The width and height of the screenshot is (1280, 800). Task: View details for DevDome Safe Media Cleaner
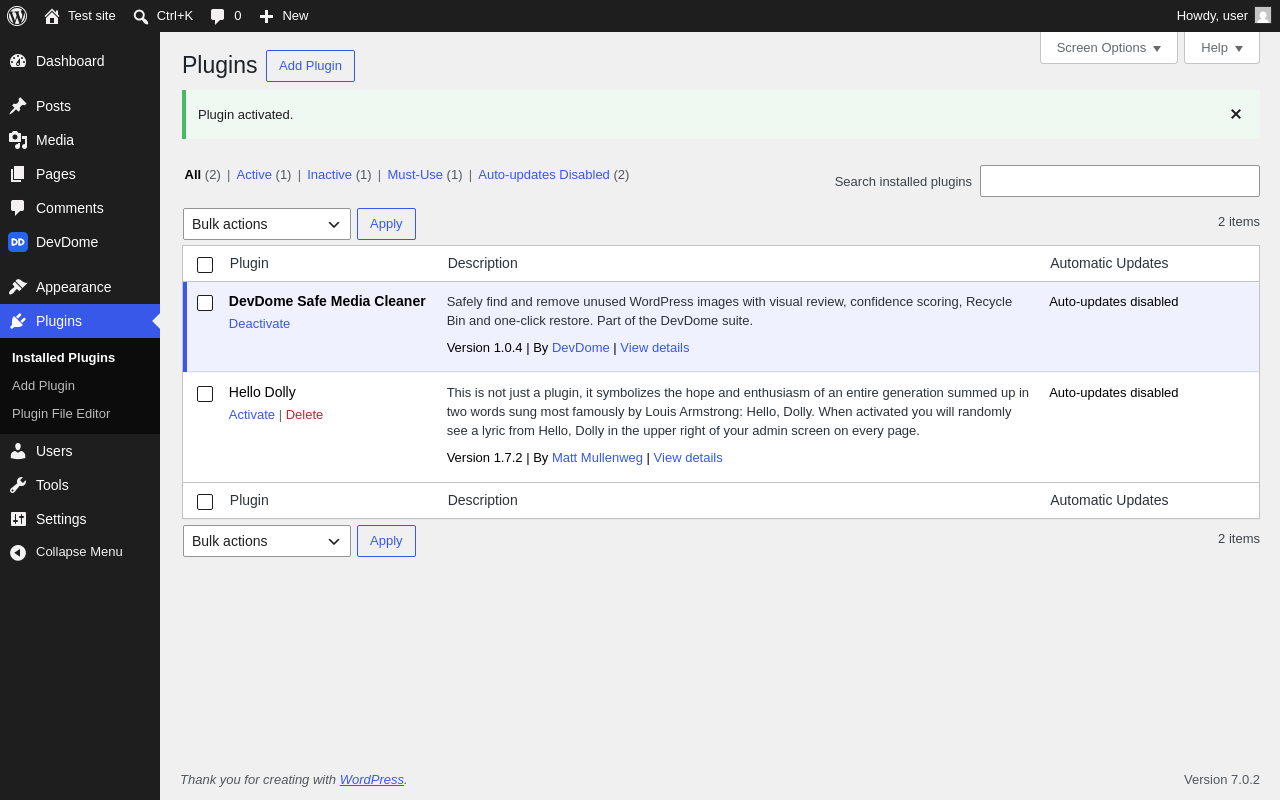coord(654,348)
